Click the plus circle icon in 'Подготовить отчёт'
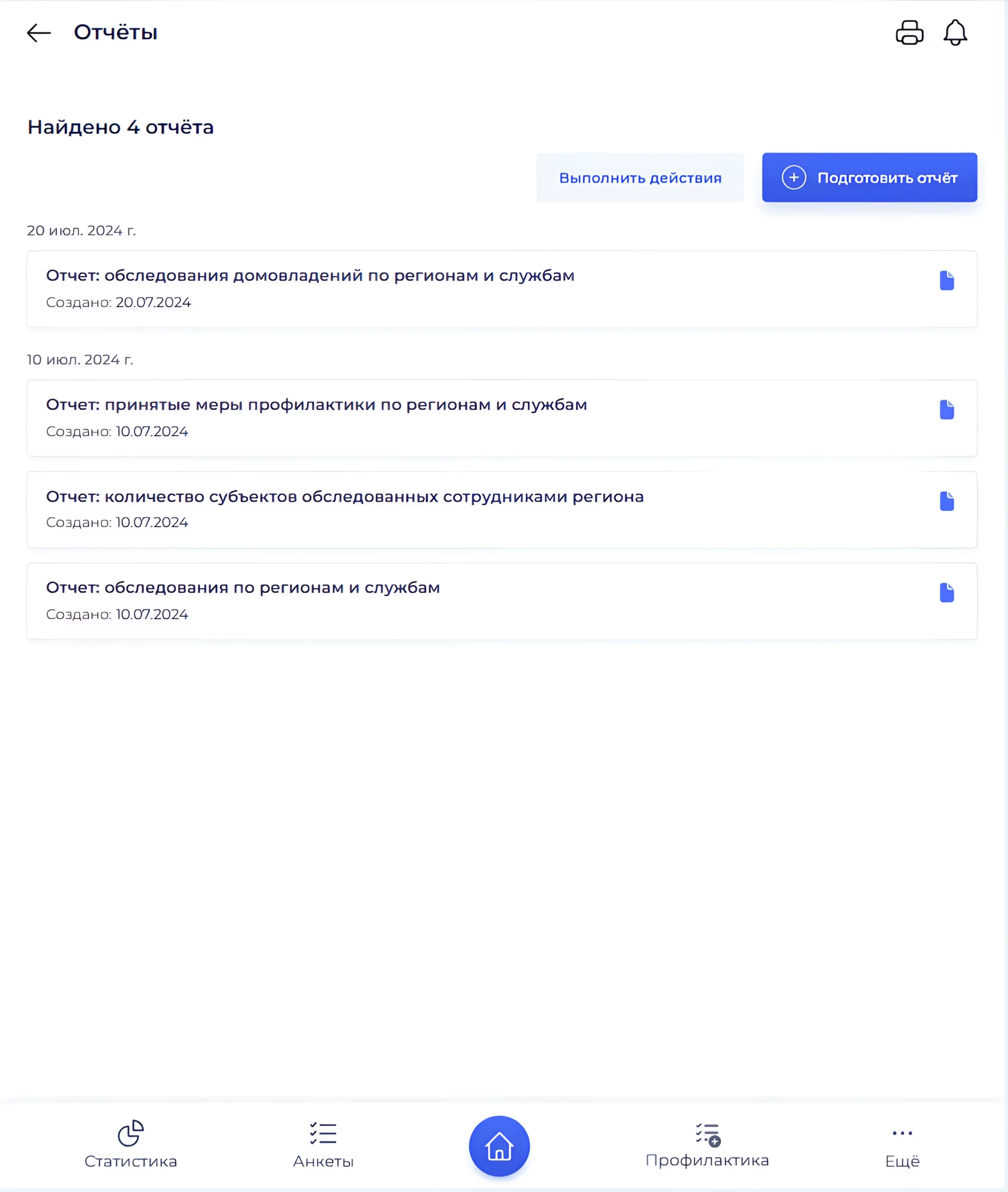The image size is (1008, 1192). click(794, 177)
